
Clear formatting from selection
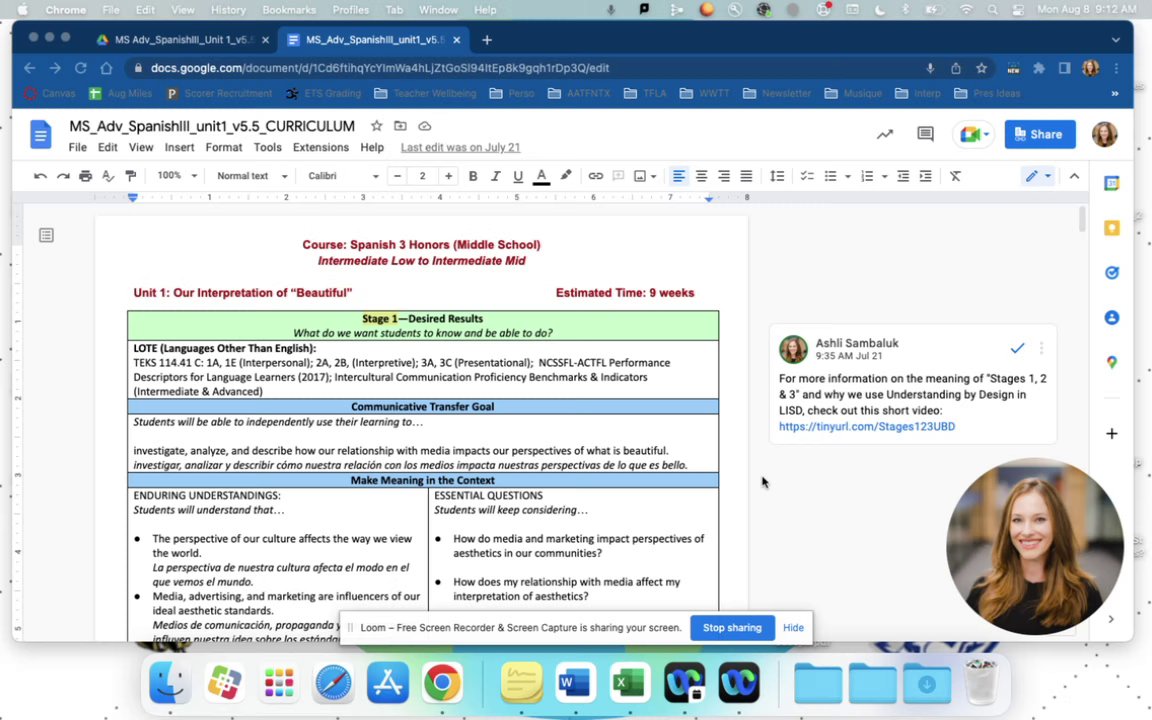pos(955,176)
